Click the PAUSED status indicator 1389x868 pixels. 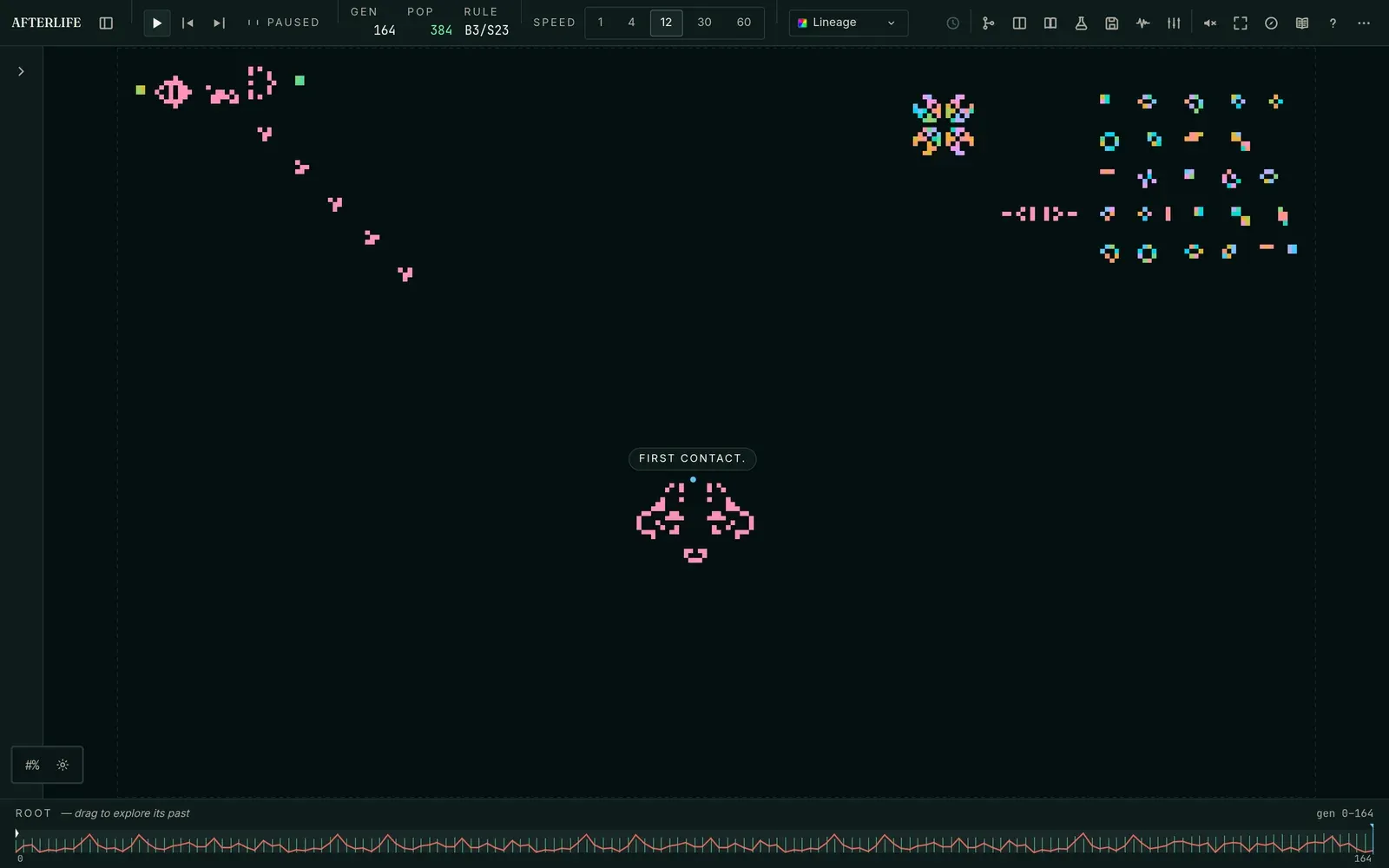pyautogui.click(x=284, y=23)
